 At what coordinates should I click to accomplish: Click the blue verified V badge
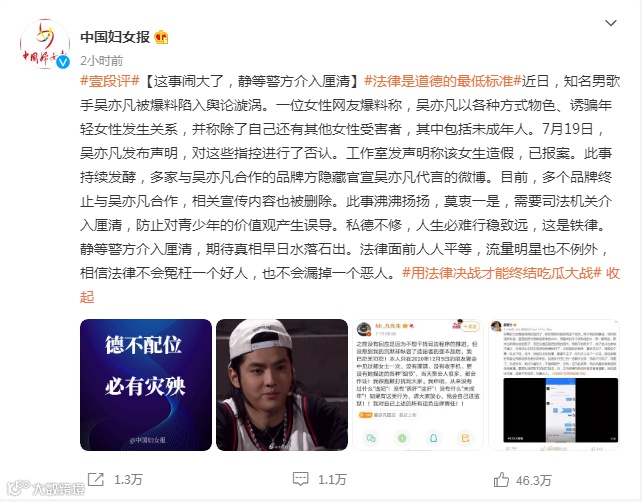63,62
